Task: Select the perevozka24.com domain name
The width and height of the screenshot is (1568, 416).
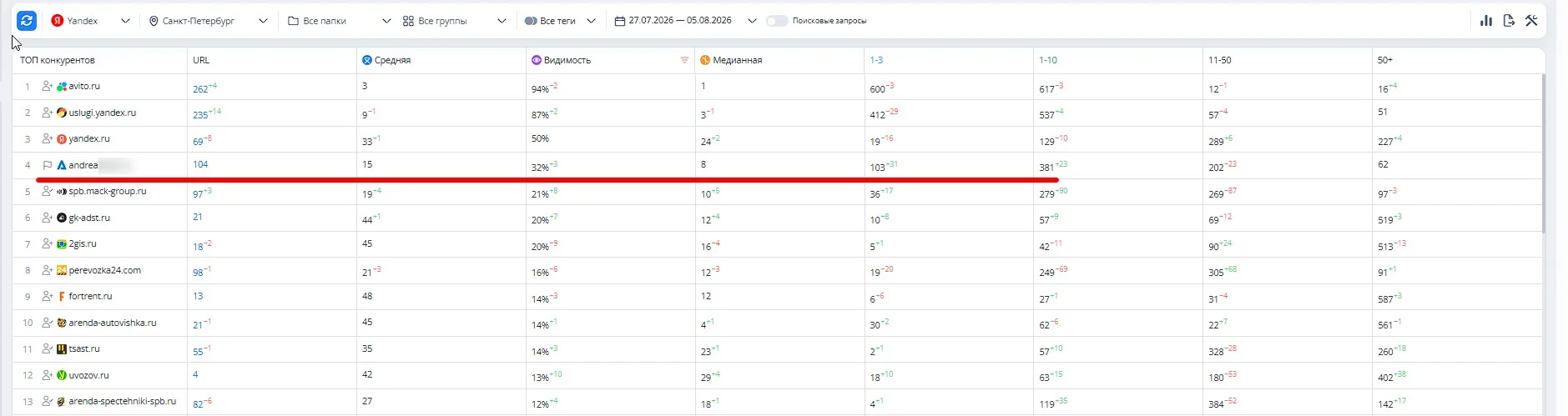Action: tap(105, 270)
